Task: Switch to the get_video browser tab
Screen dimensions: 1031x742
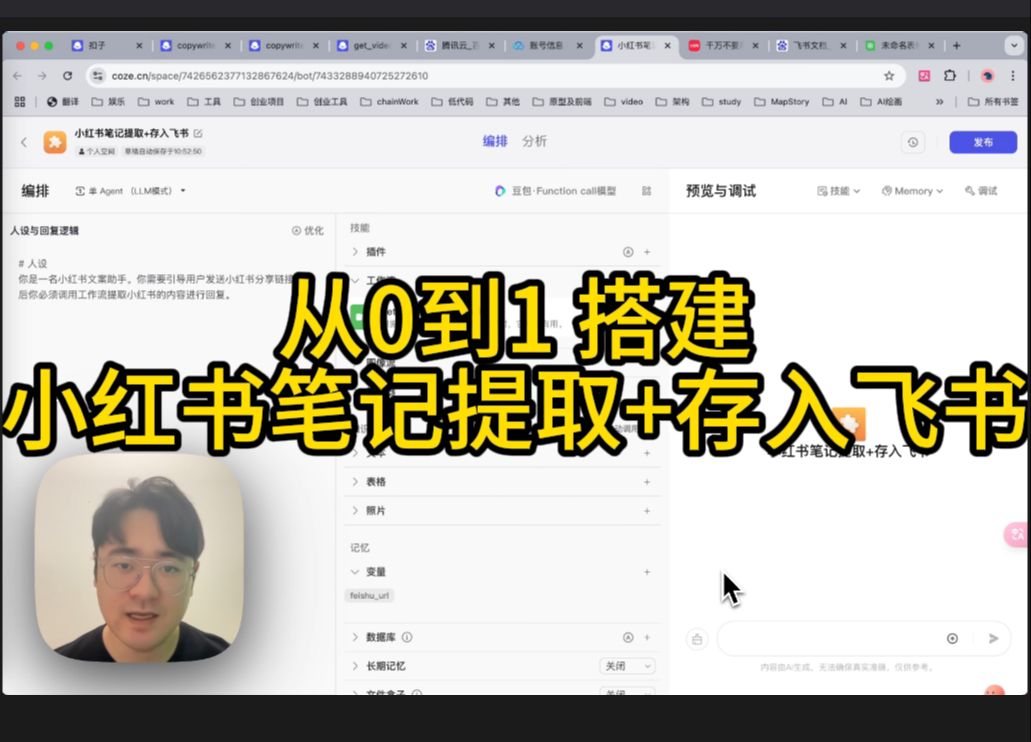Action: pos(372,45)
